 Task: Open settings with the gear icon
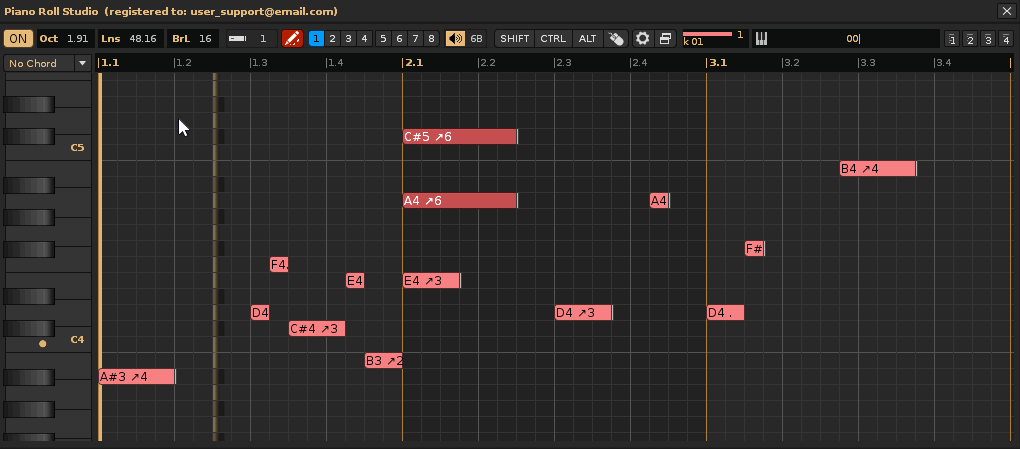[x=643, y=39]
